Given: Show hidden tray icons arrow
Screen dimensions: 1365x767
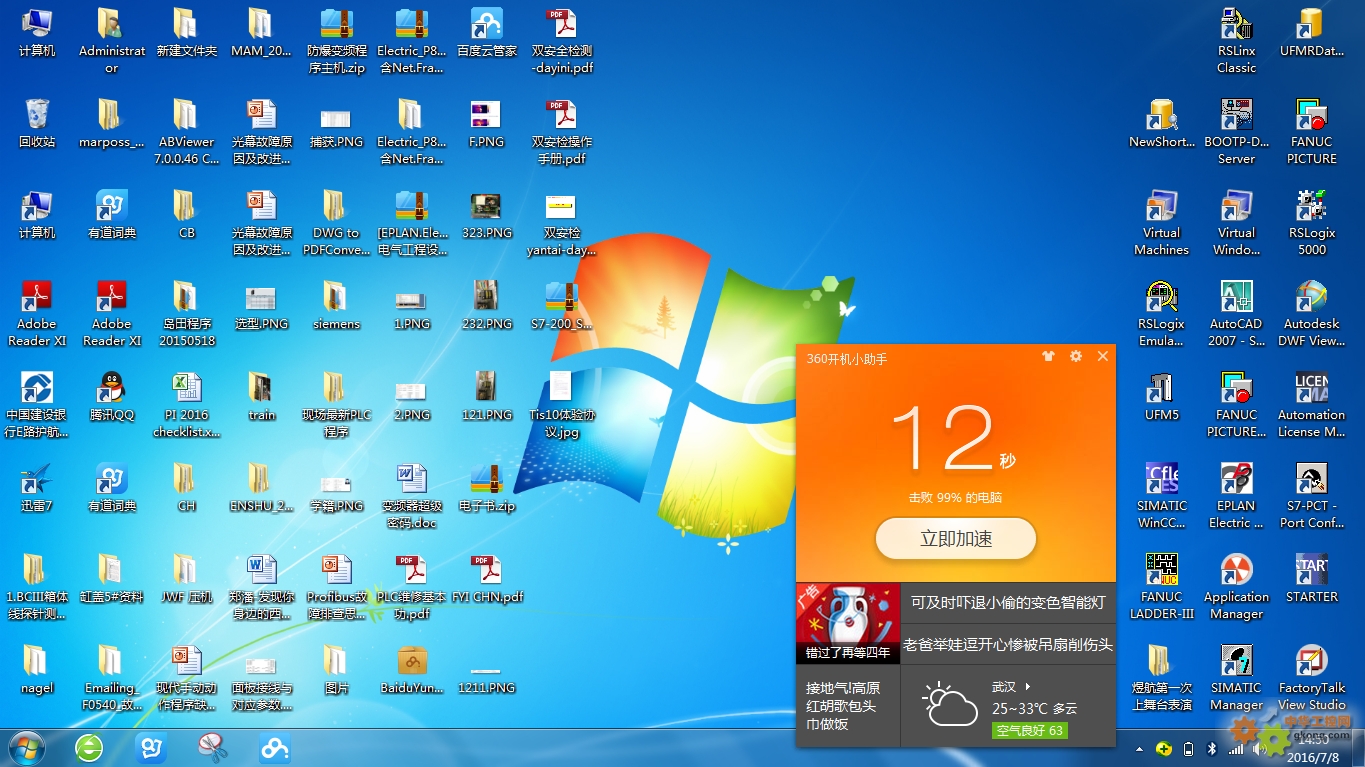Looking at the screenshot, I should (x=1139, y=749).
